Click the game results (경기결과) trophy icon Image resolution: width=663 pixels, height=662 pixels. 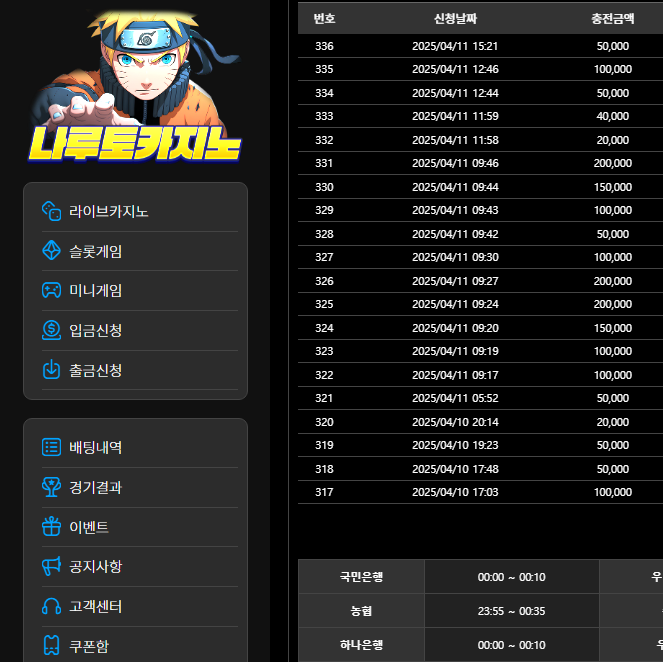51,487
